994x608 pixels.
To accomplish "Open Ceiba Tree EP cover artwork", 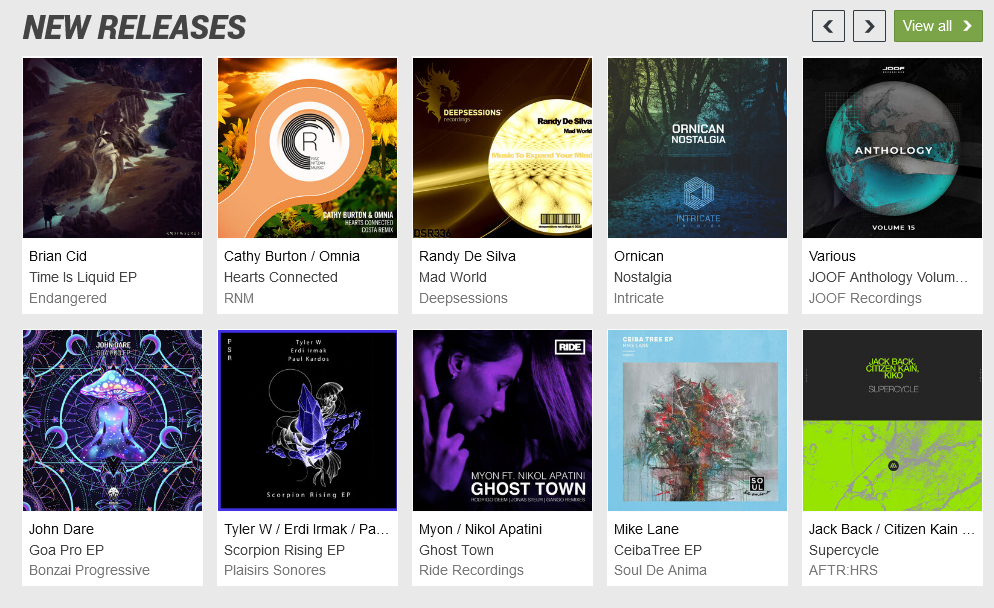I will click(697, 420).
